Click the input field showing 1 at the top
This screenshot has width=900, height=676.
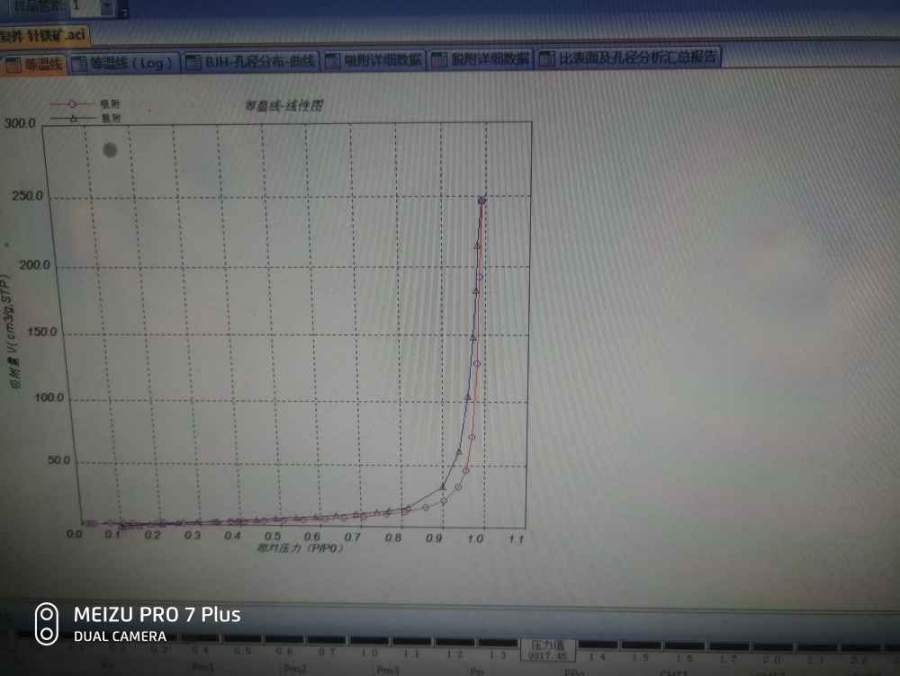click(86, 7)
